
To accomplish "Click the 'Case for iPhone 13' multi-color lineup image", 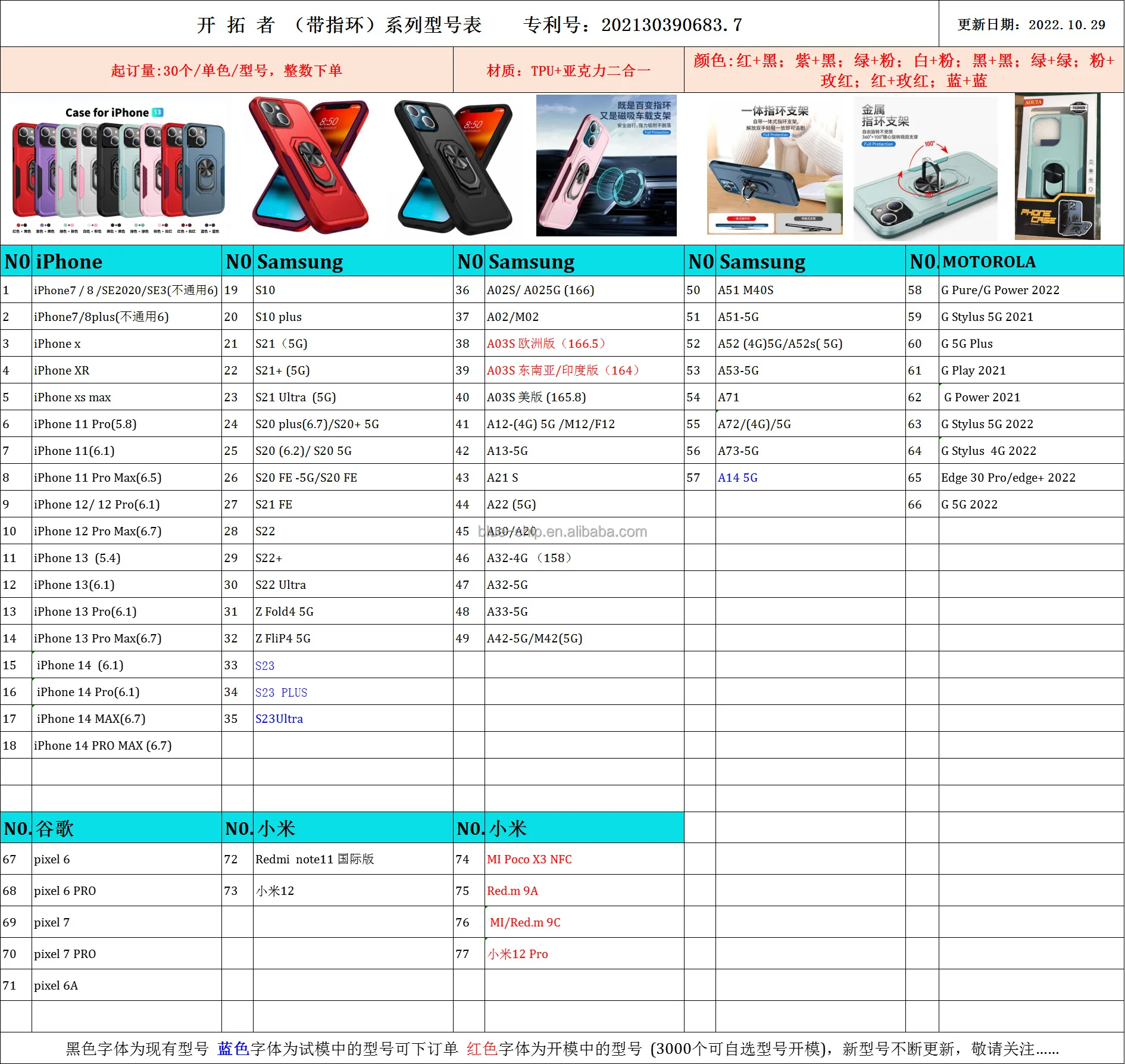I will click(x=118, y=169).
